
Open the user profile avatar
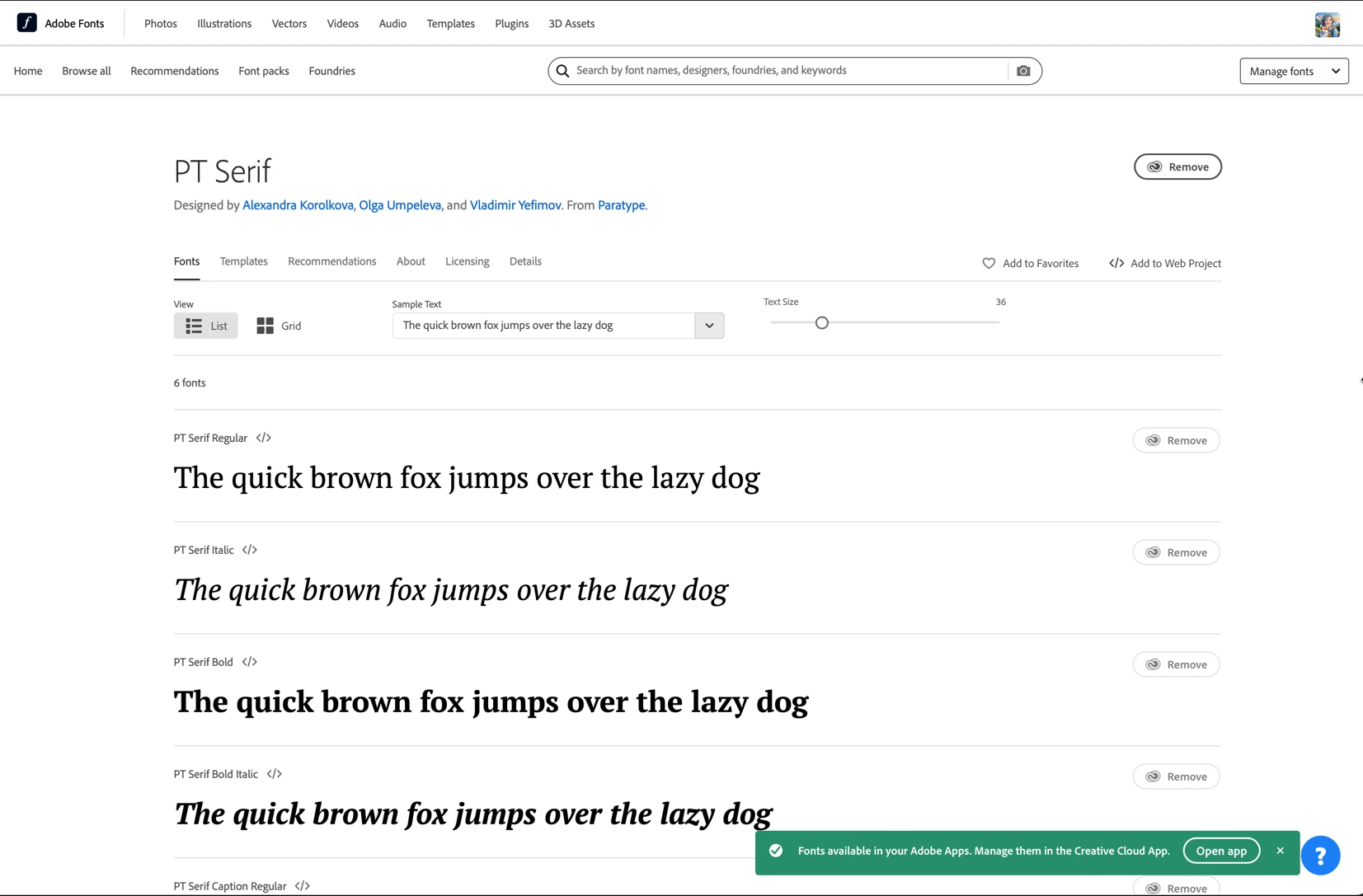tap(1327, 25)
